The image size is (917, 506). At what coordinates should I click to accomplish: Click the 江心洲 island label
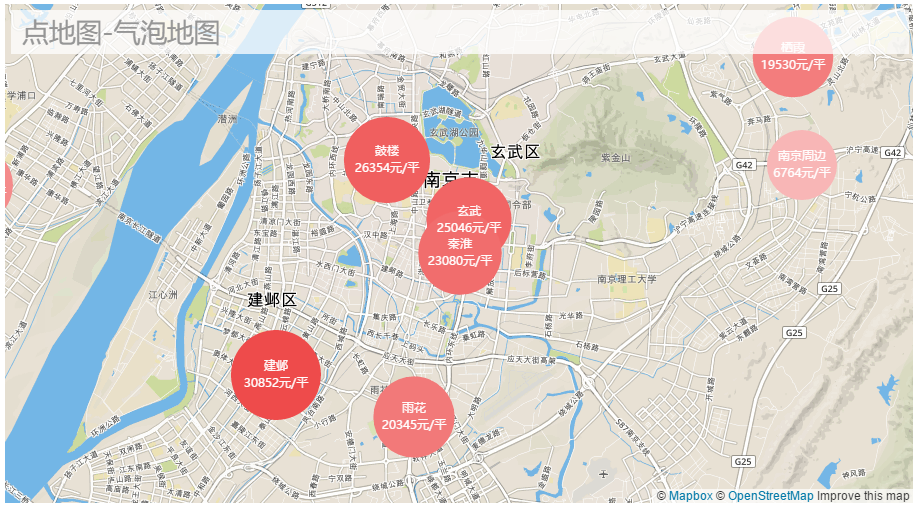click(x=163, y=295)
